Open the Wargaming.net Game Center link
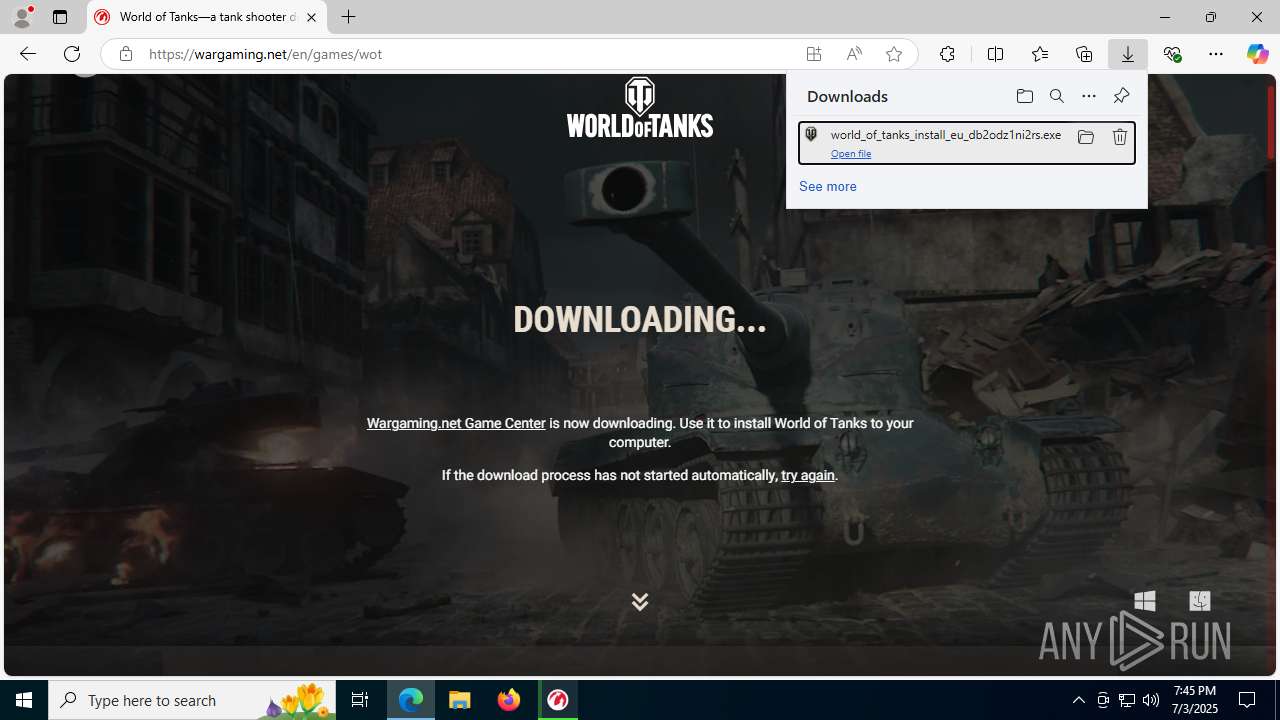Viewport: 1280px width, 720px height. pyautogui.click(x=456, y=423)
